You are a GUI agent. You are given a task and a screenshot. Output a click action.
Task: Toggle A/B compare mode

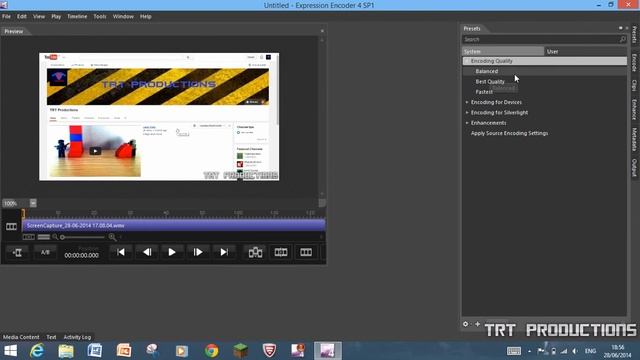45,253
